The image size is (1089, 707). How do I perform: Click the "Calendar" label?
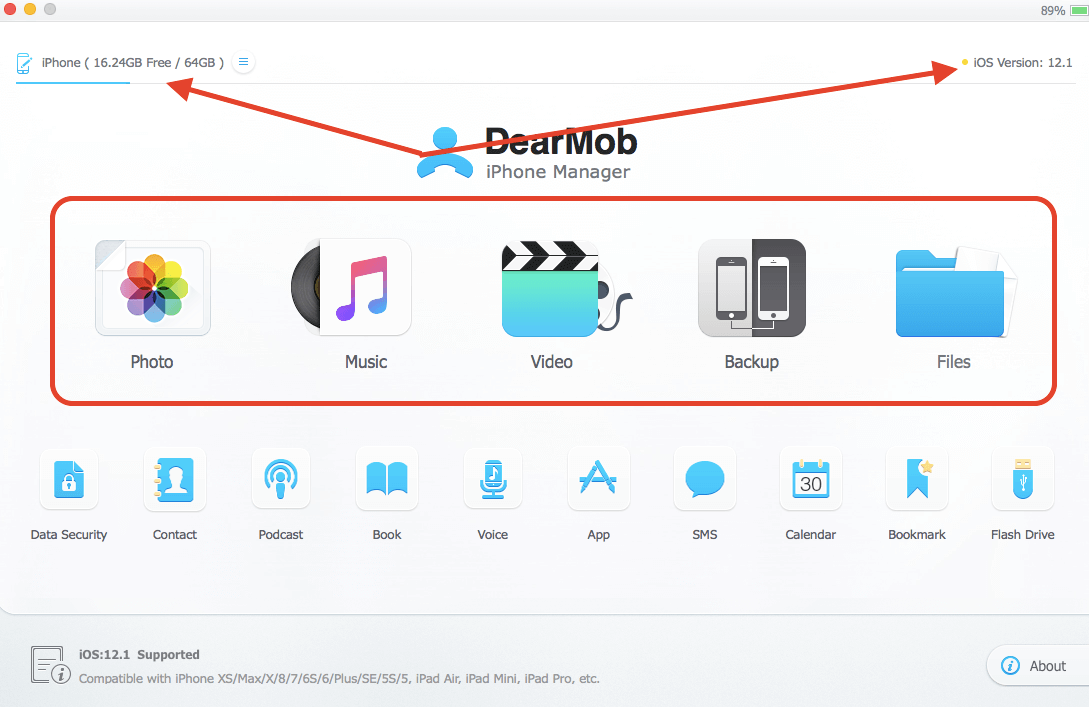810,535
